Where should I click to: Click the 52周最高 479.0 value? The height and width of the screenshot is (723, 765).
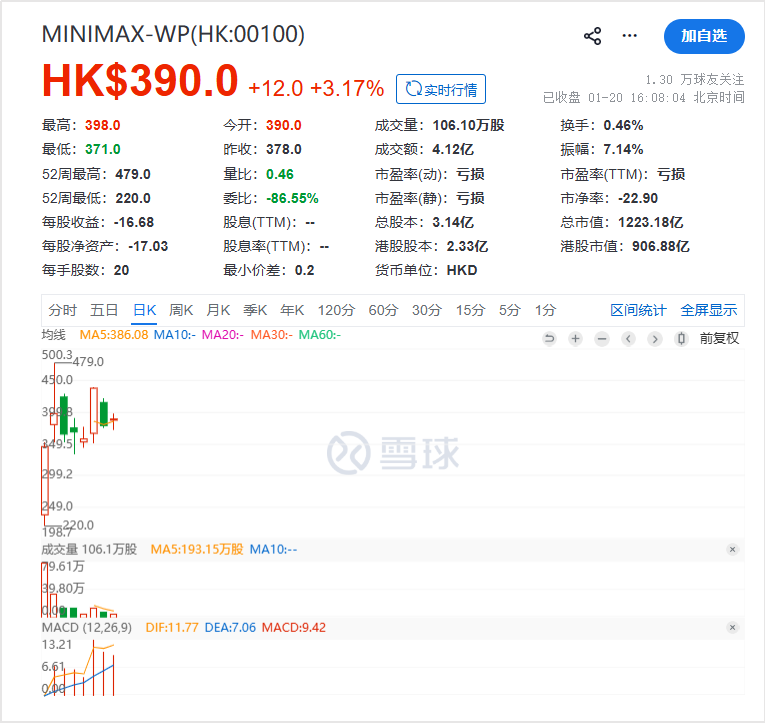click(x=133, y=174)
